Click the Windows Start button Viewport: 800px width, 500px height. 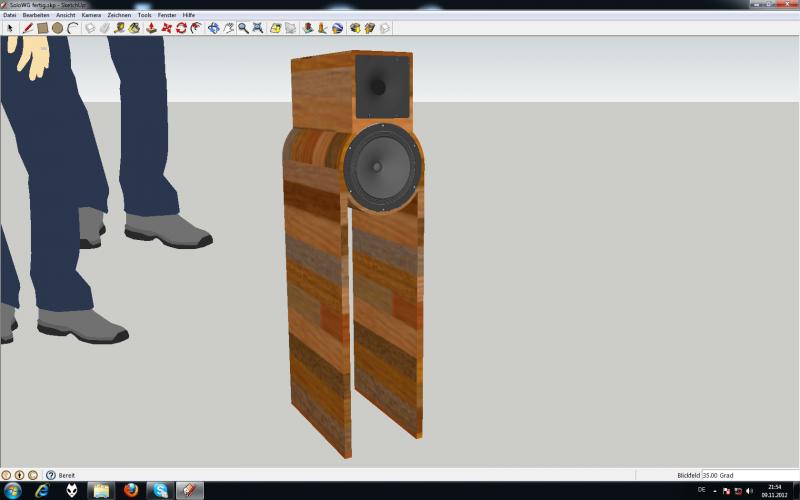pyautogui.click(x=13, y=491)
